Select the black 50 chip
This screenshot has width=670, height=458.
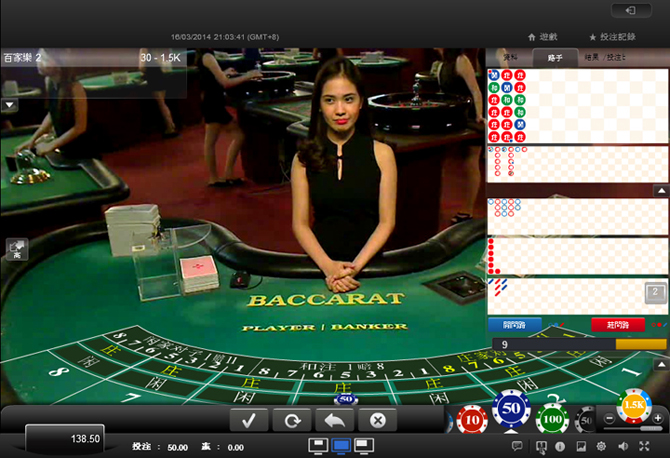586,420
